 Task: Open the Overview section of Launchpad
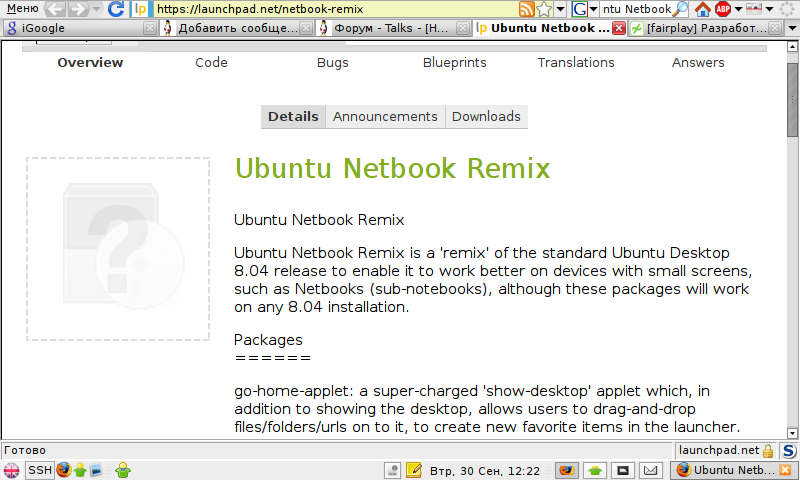pos(90,63)
